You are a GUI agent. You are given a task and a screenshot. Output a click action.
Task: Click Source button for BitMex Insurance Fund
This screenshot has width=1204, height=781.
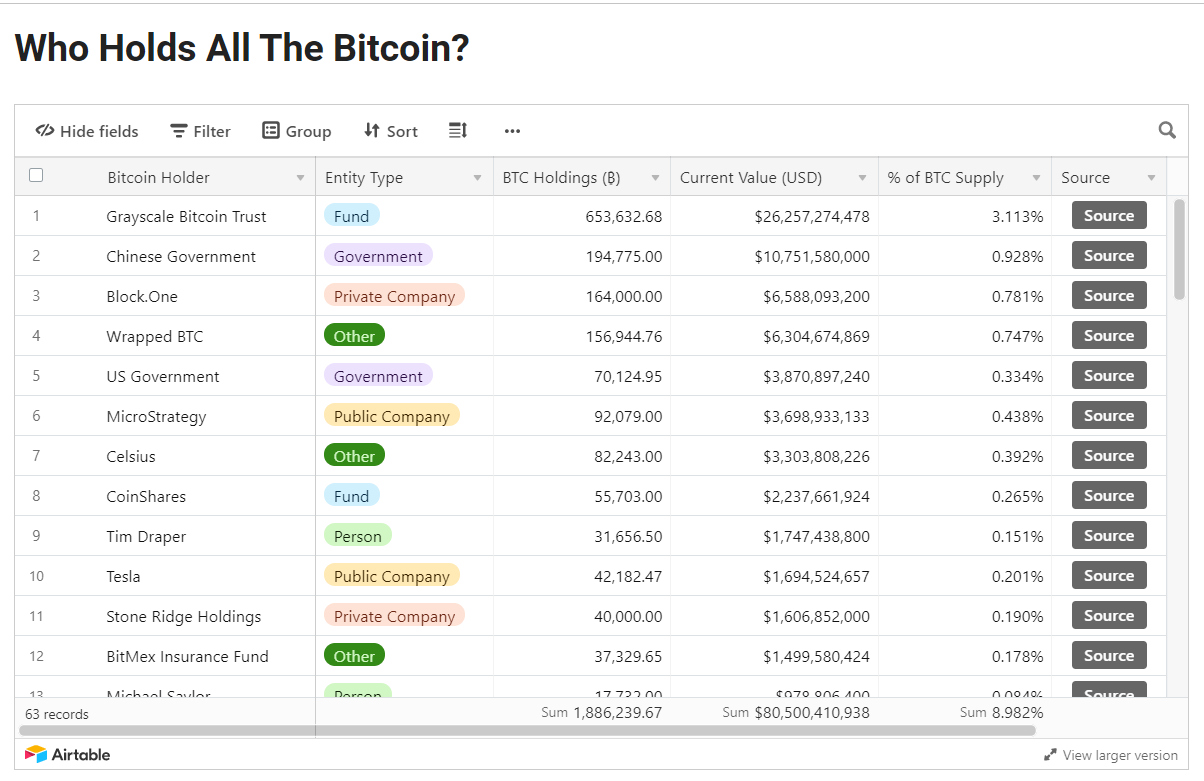click(1109, 655)
